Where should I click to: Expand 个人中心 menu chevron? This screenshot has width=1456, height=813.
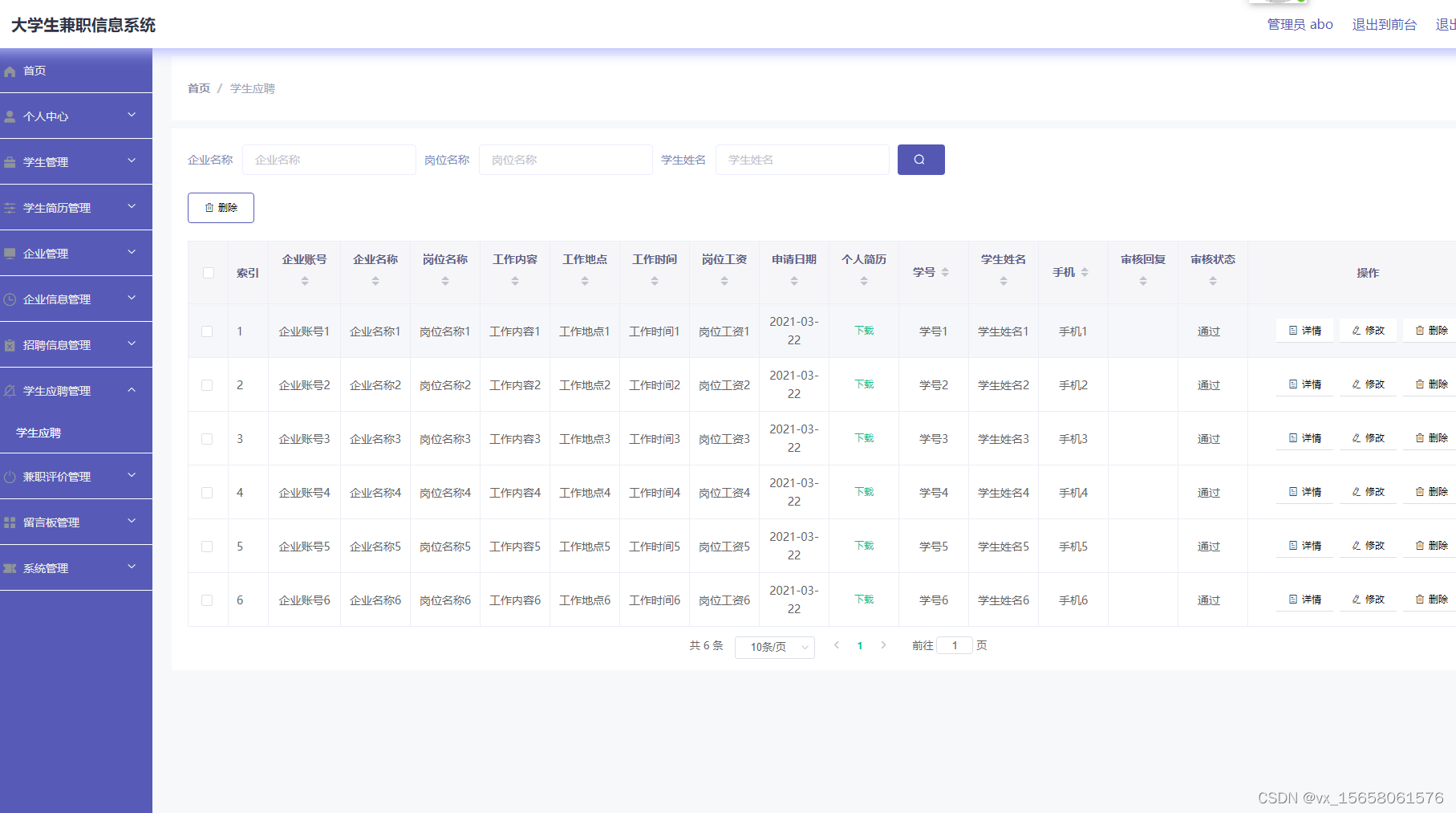132,116
